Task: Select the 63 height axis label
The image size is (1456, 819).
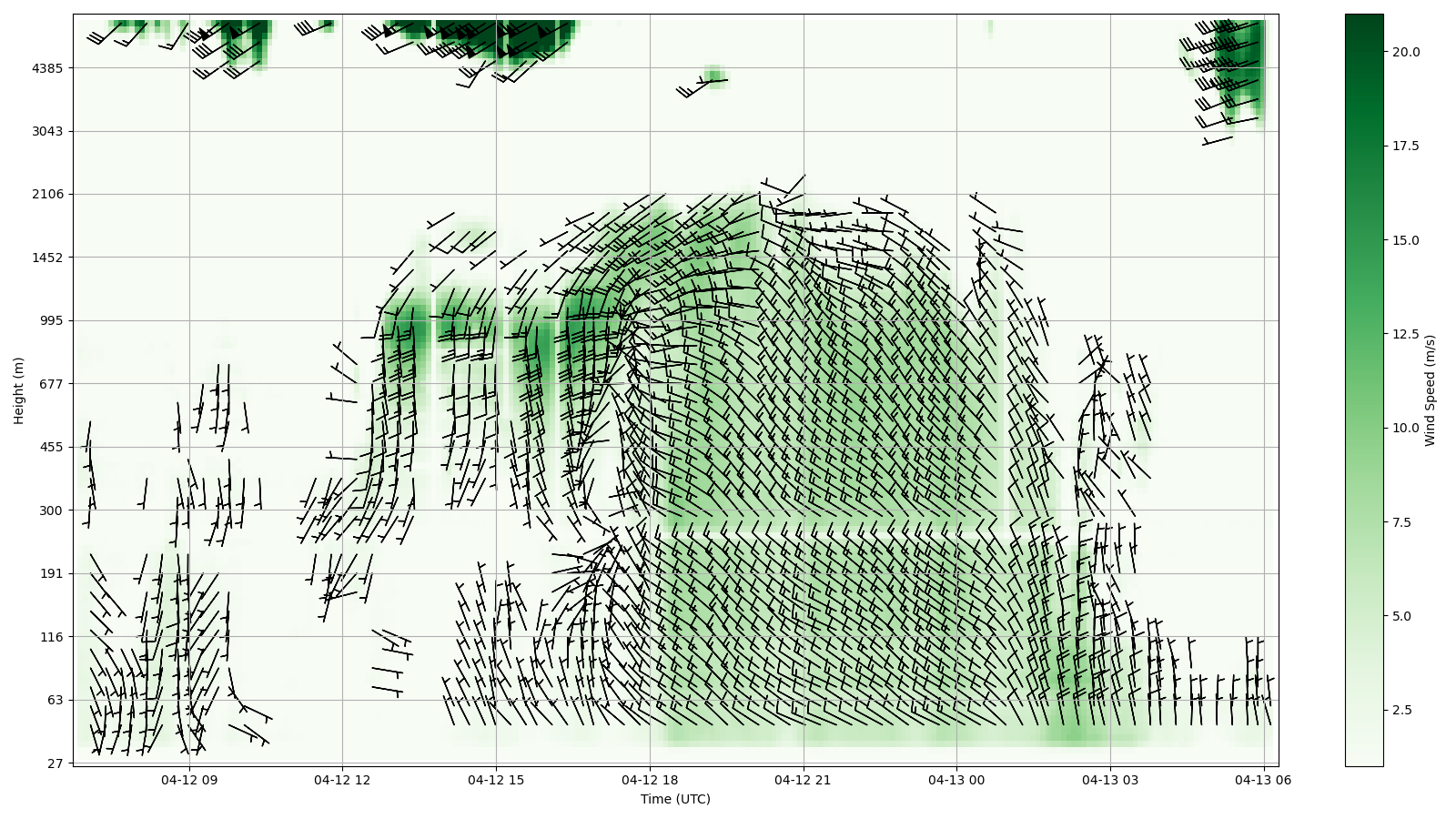Action: pyautogui.click(x=56, y=700)
